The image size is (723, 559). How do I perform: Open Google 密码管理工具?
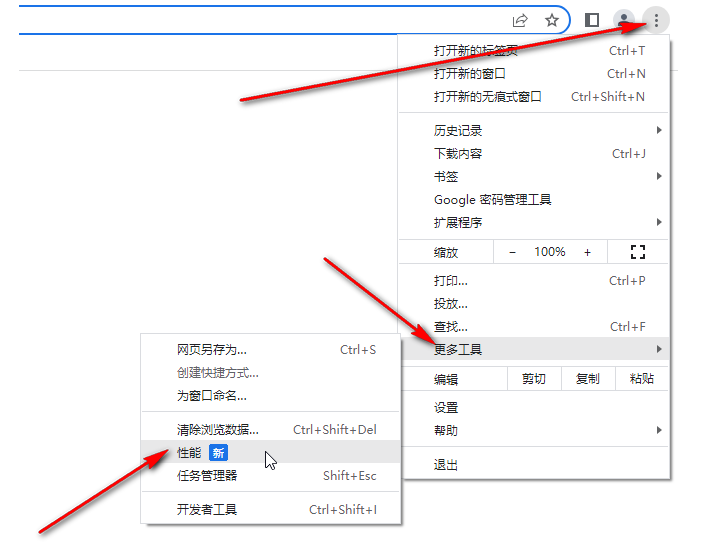tap(534, 200)
